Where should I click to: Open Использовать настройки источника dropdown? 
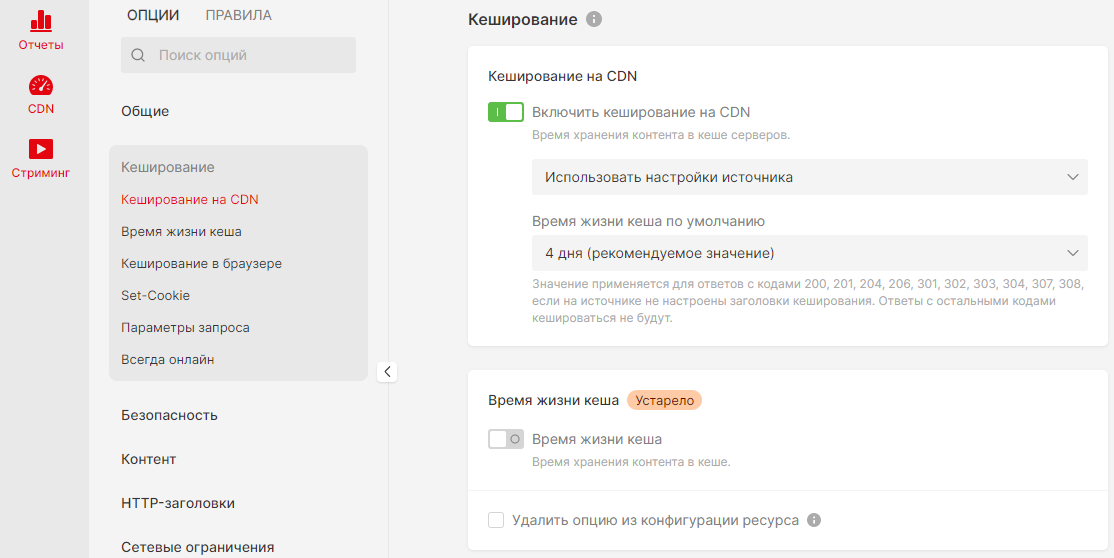click(809, 177)
